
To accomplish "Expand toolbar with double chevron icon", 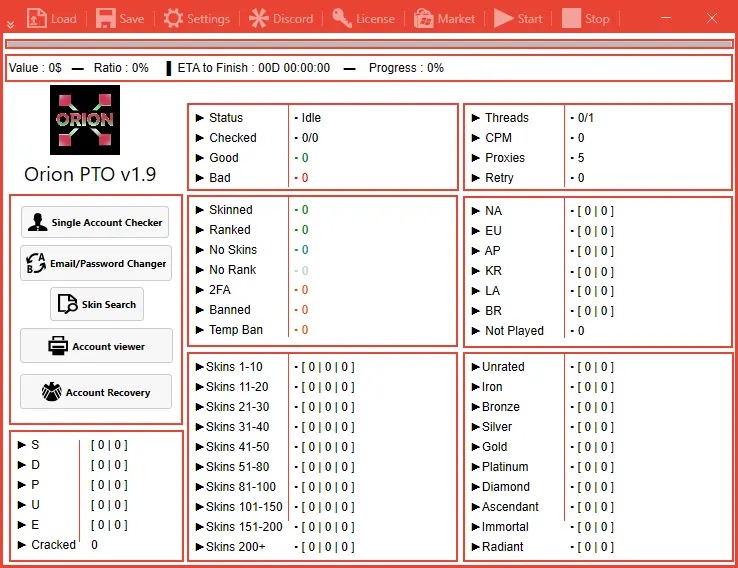I will 10,24.
